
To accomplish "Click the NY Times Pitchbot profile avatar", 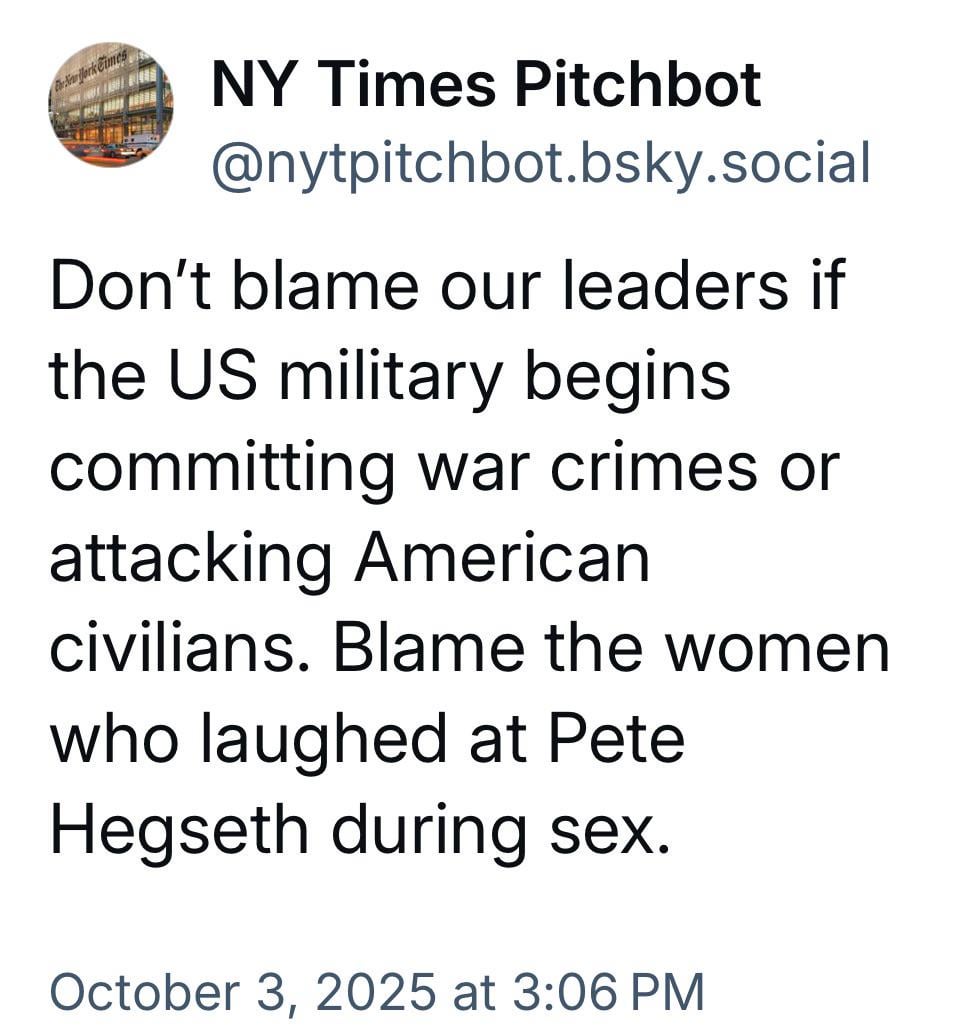I will [x=110, y=105].
